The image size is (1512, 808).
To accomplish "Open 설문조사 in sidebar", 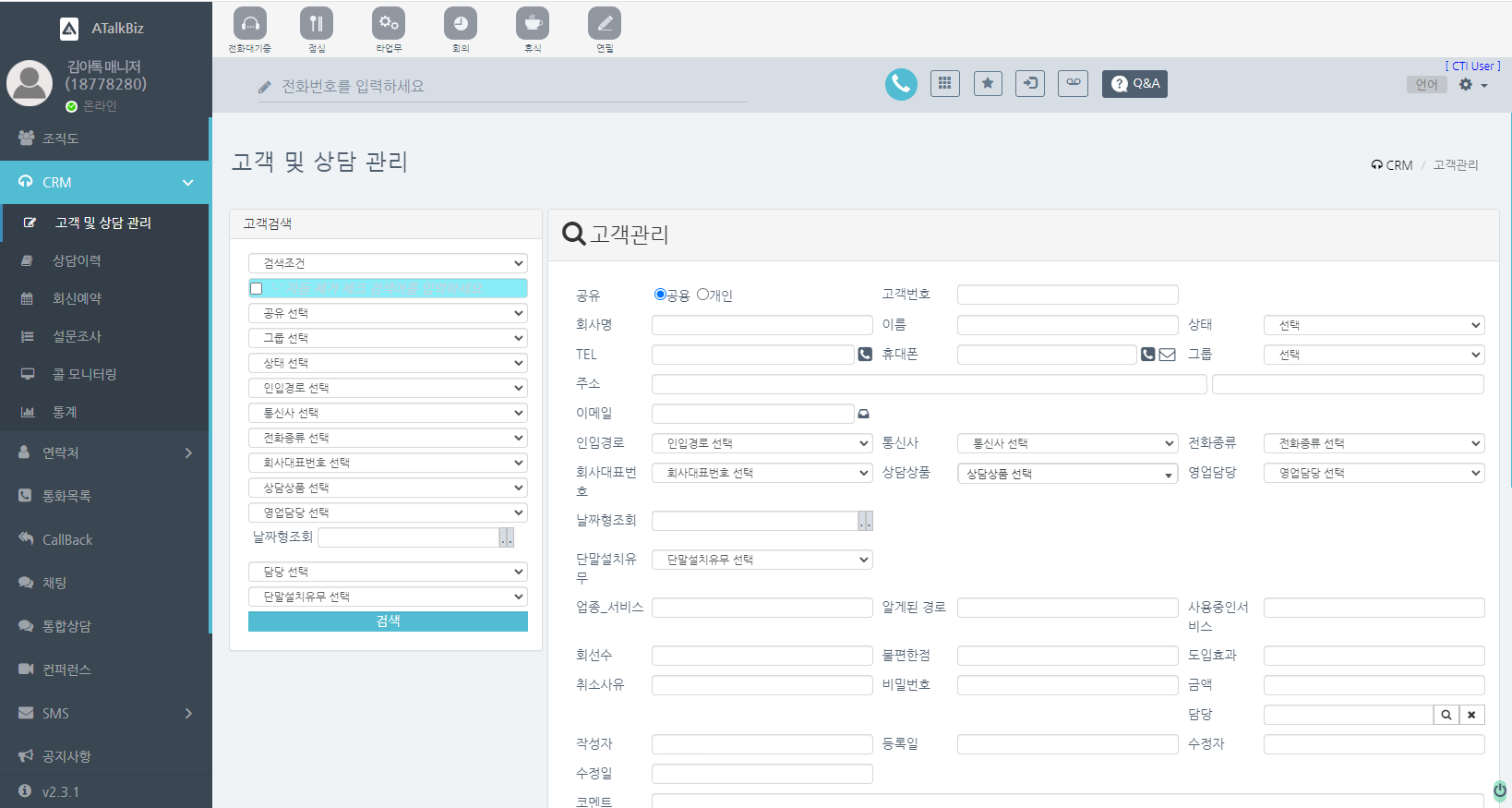I will pos(104,336).
